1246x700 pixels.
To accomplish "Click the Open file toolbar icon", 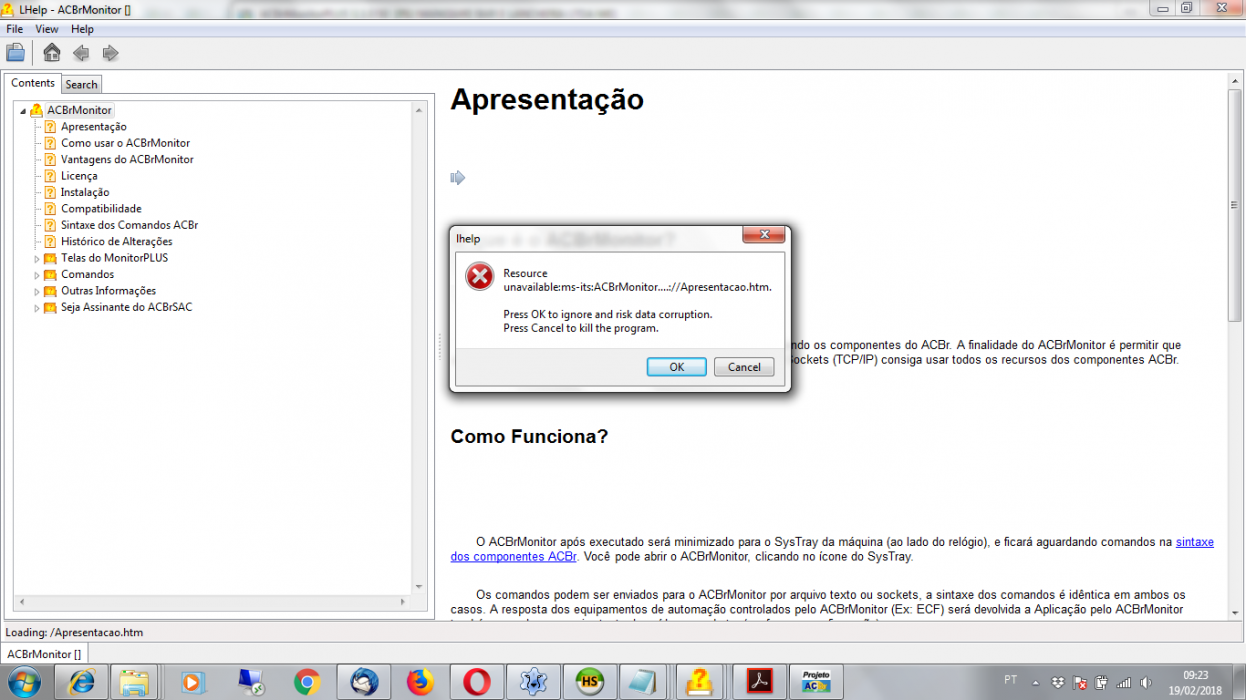I will (16, 53).
